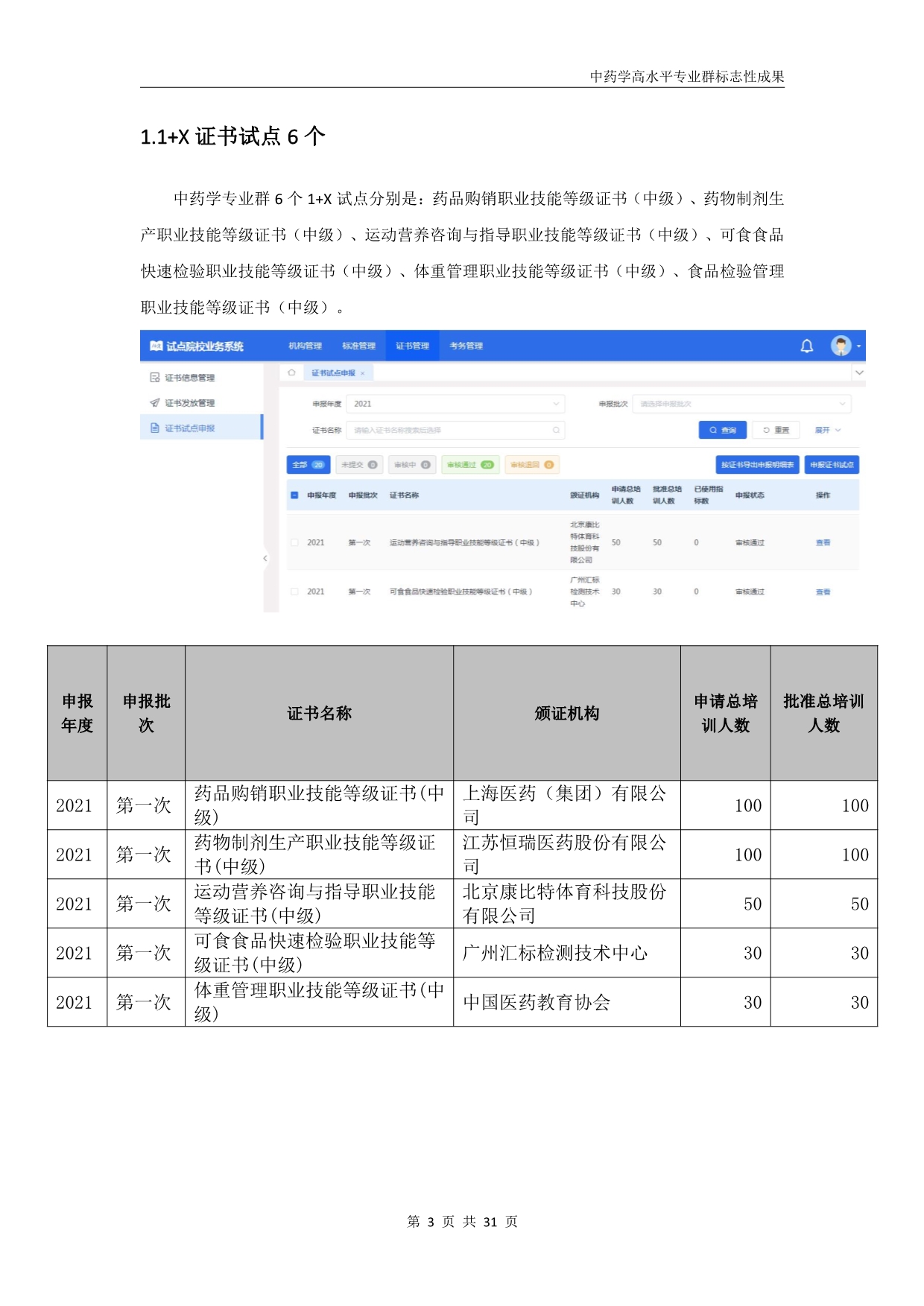Image resolution: width=924 pixels, height=1306 pixels.
Task: Toggle the select-all checkbox in table header
Action: click(294, 495)
